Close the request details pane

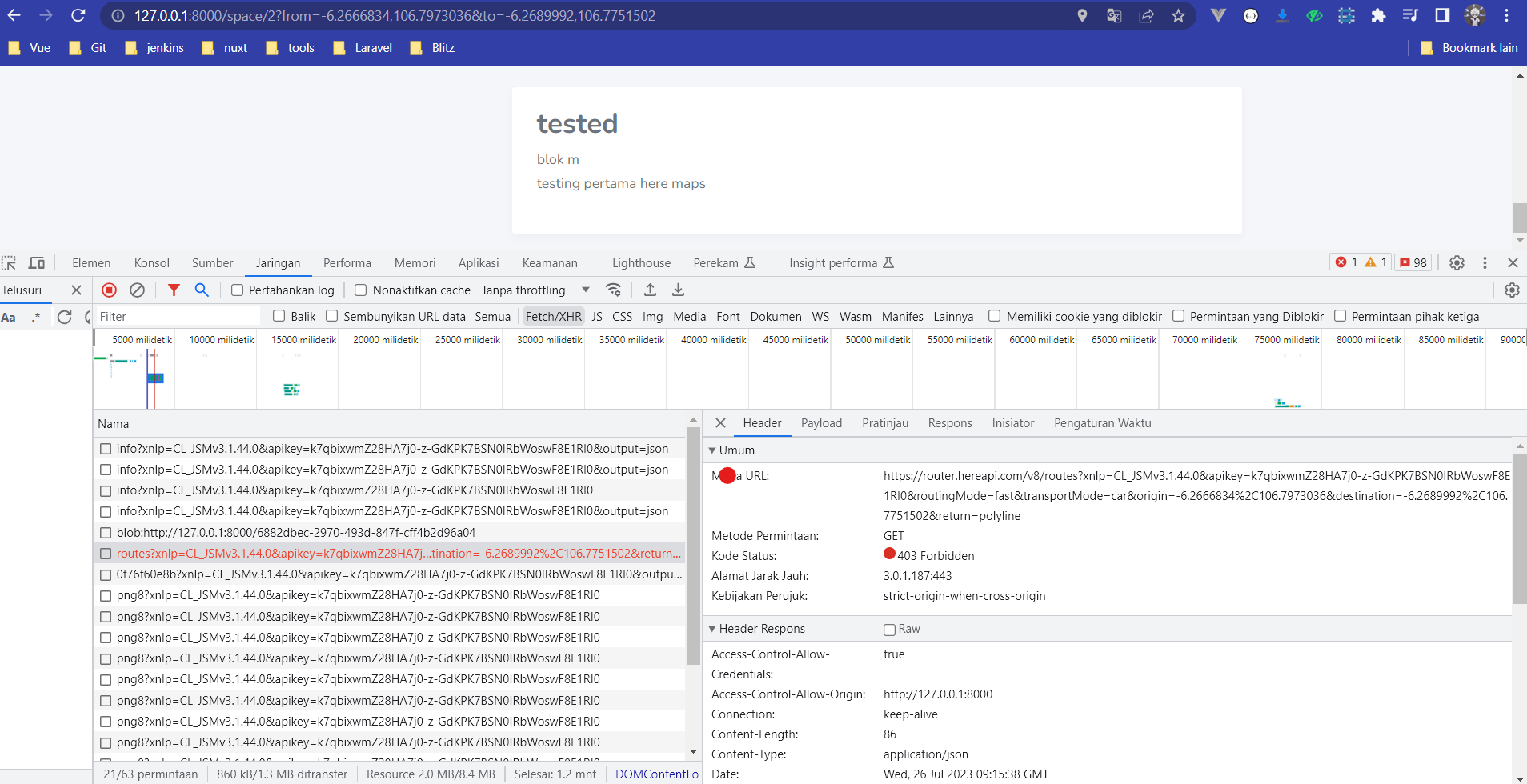(720, 423)
